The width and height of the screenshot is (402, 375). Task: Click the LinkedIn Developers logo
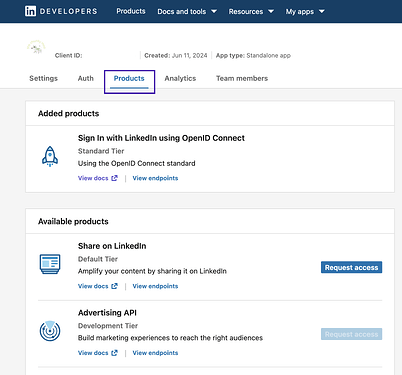[x=61, y=11]
